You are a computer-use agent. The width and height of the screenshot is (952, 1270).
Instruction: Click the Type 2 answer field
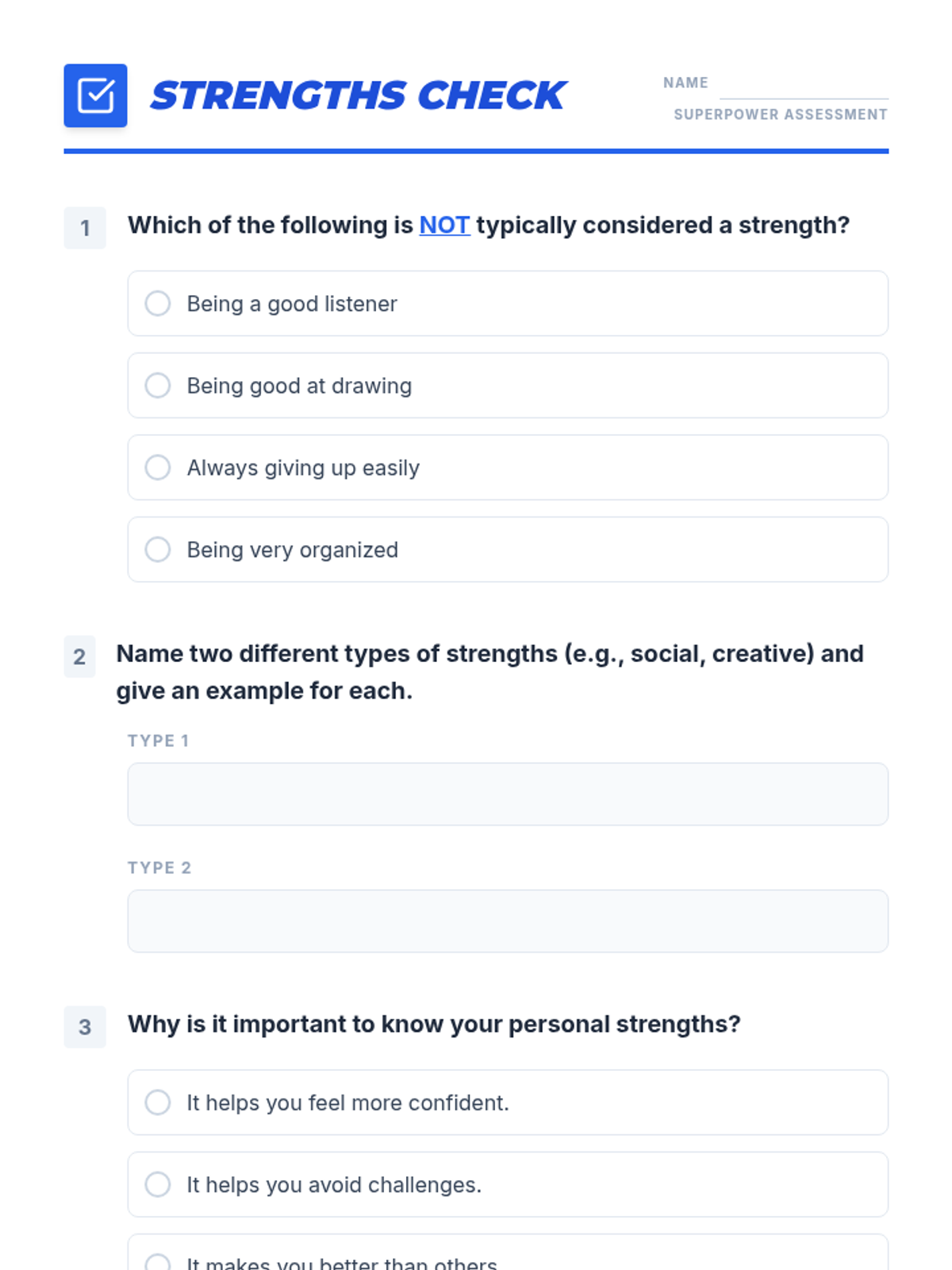pyautogui.click(x=508, y=921)
